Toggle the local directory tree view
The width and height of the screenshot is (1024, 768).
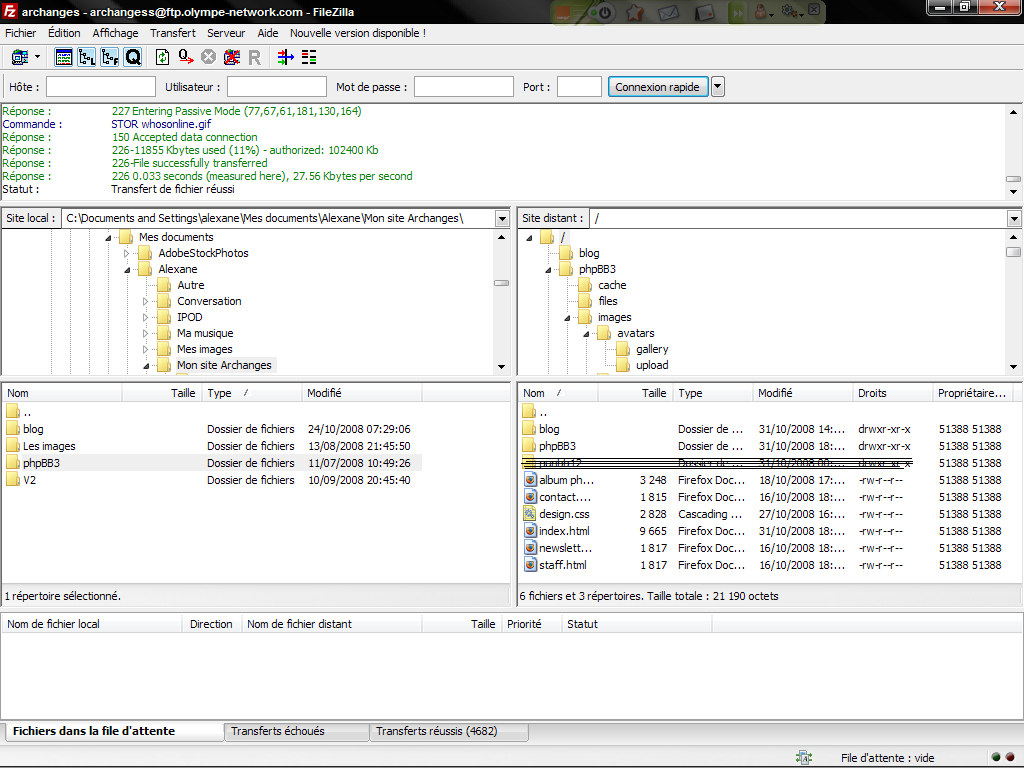(x=87, y=58)
